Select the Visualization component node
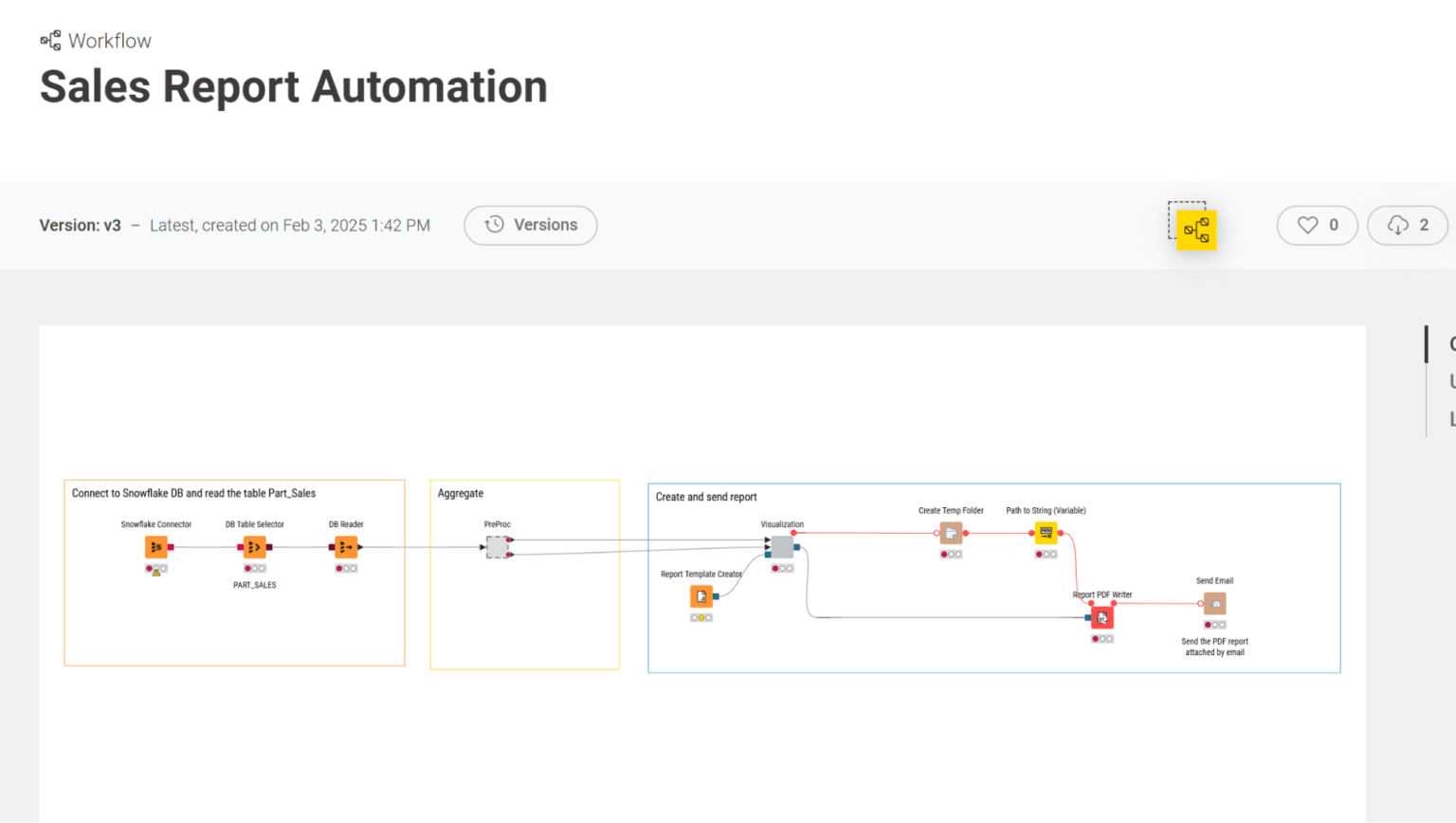Viewport: 1456px width, 823px height. [x=782, y=547]
